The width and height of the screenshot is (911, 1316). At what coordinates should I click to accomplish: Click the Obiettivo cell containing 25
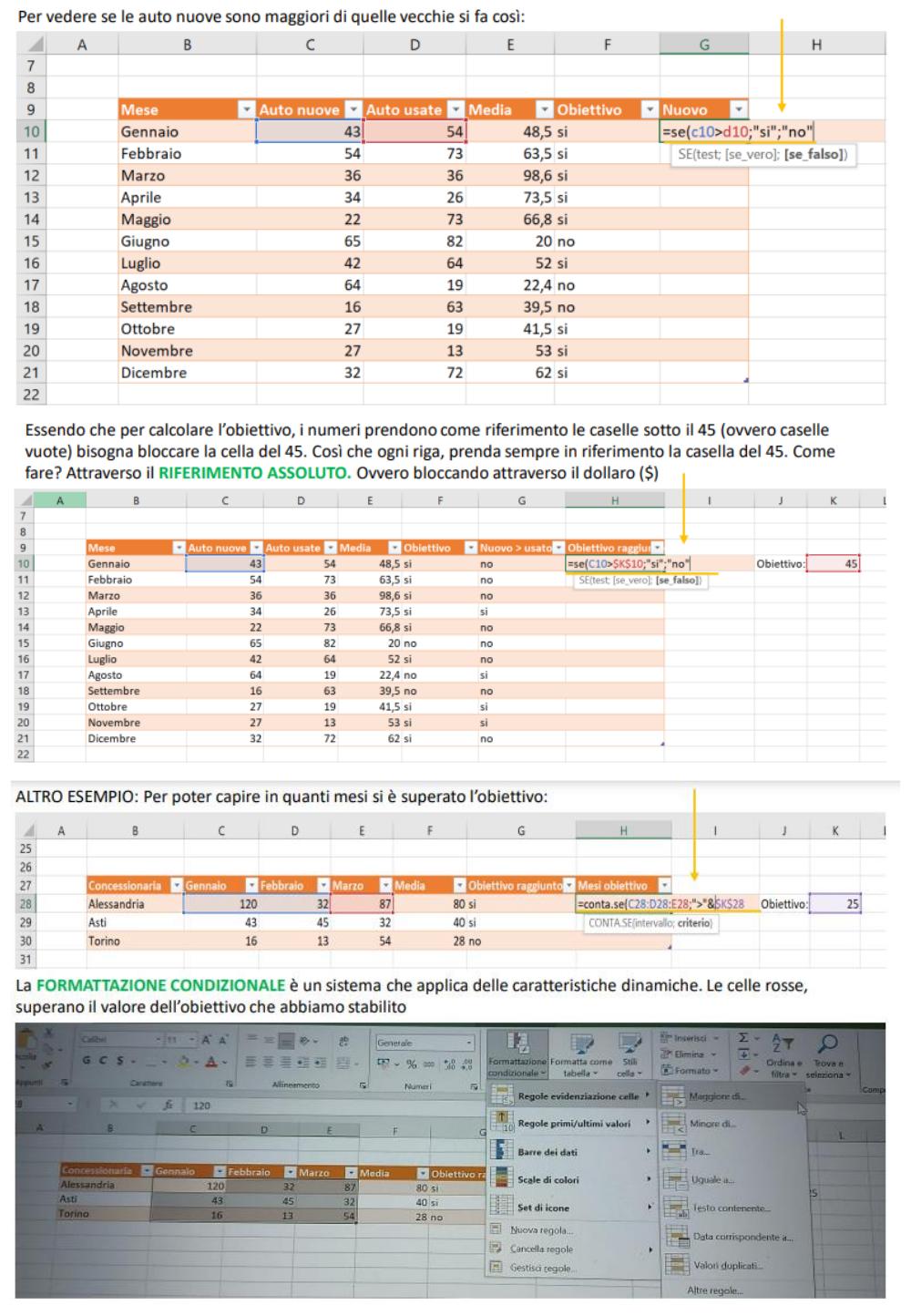click(834, 904)
